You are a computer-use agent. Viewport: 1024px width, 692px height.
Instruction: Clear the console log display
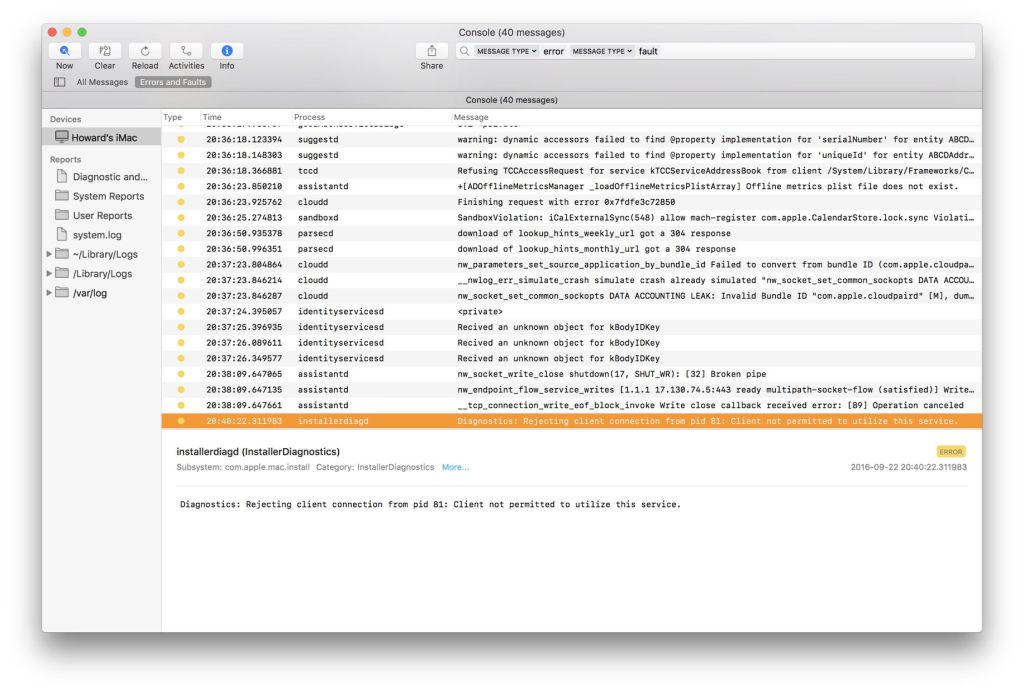click(105, 51)
